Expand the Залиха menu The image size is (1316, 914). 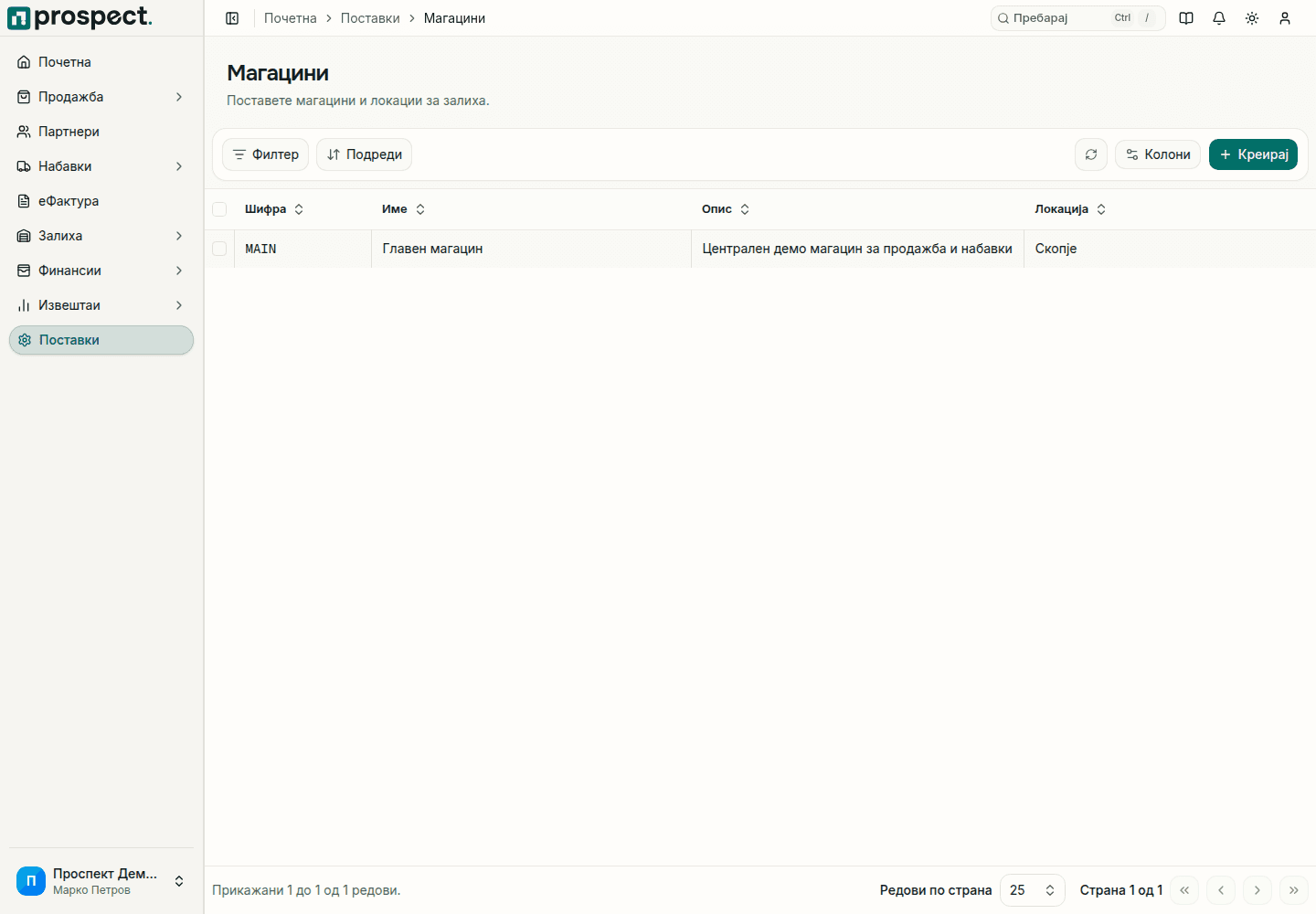[101, 236]
